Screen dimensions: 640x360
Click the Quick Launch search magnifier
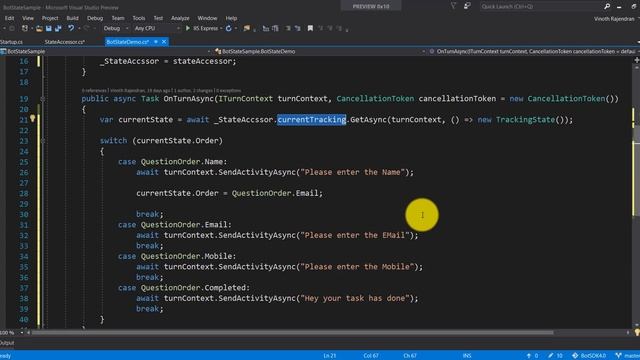pos(607,6)
